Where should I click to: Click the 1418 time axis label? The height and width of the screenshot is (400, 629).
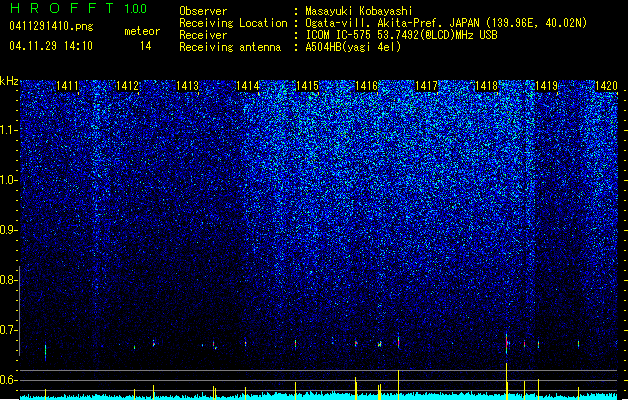[x=486, y=86]
